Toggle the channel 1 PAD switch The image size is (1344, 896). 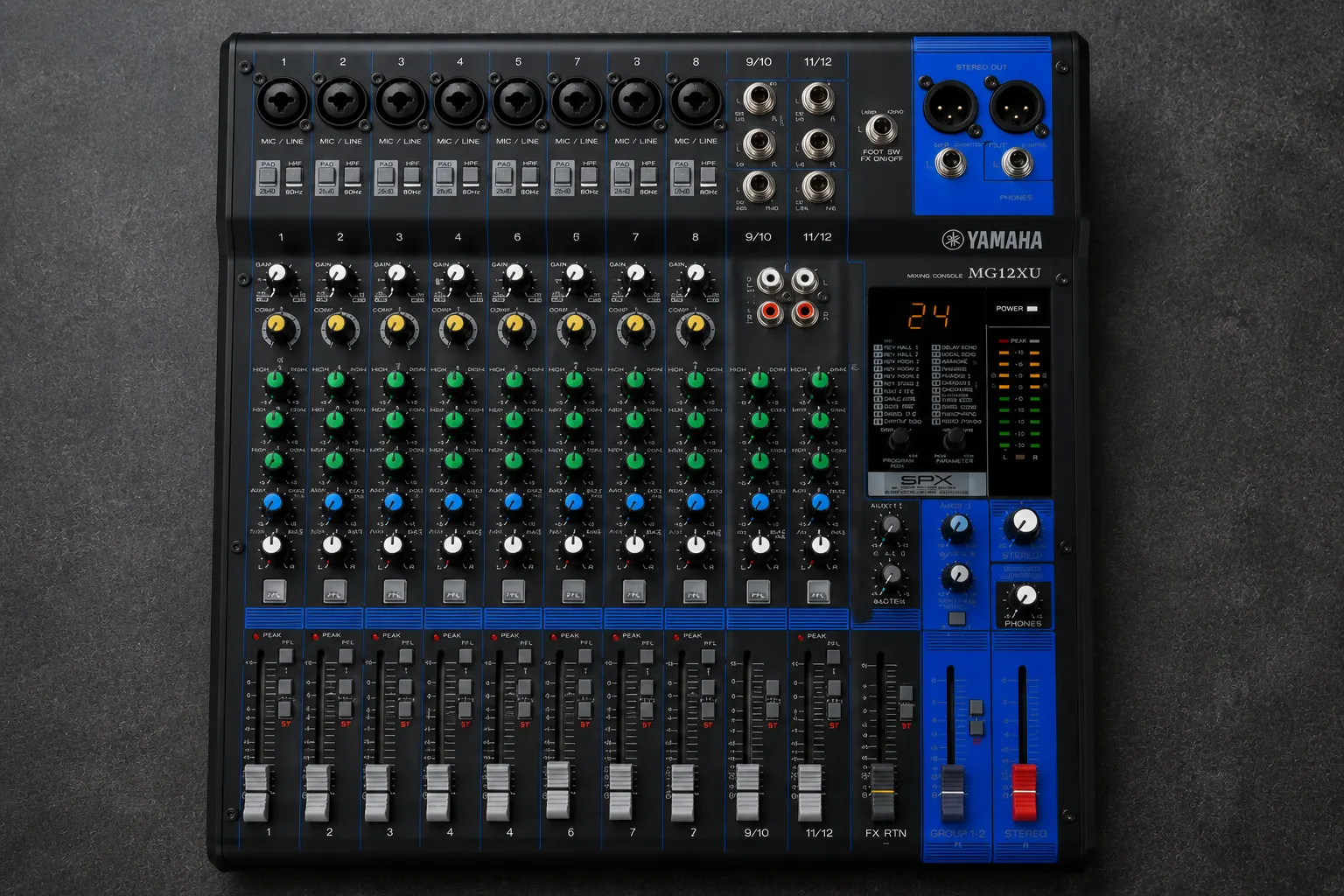(268, 178)
